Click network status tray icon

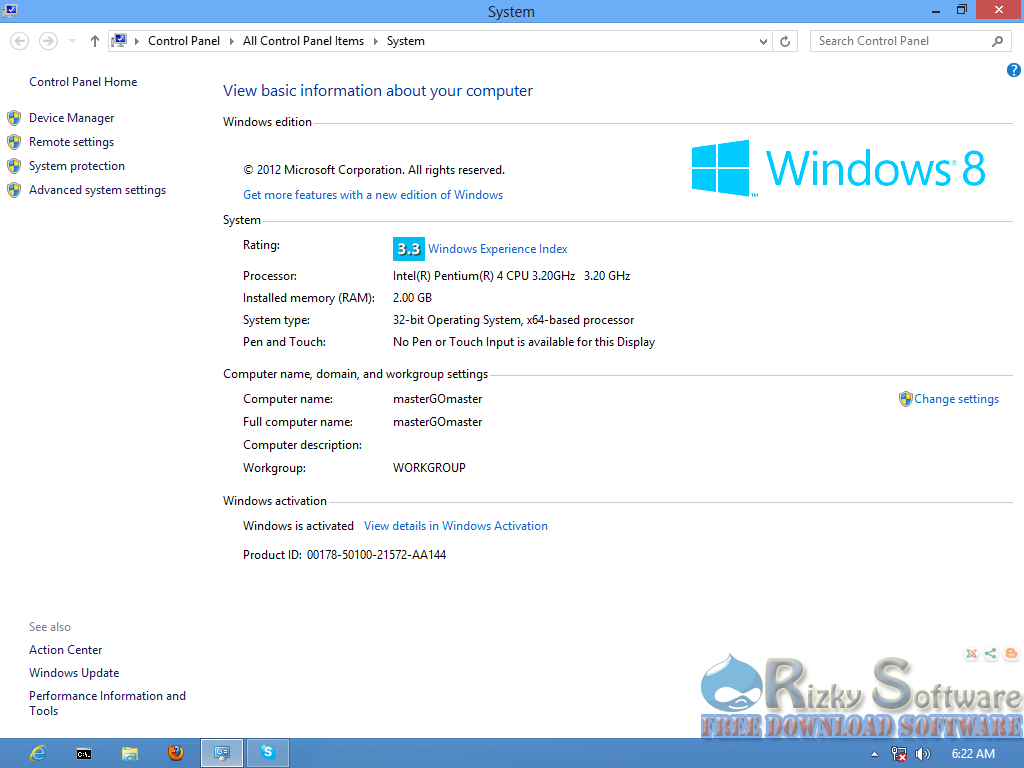899,754
